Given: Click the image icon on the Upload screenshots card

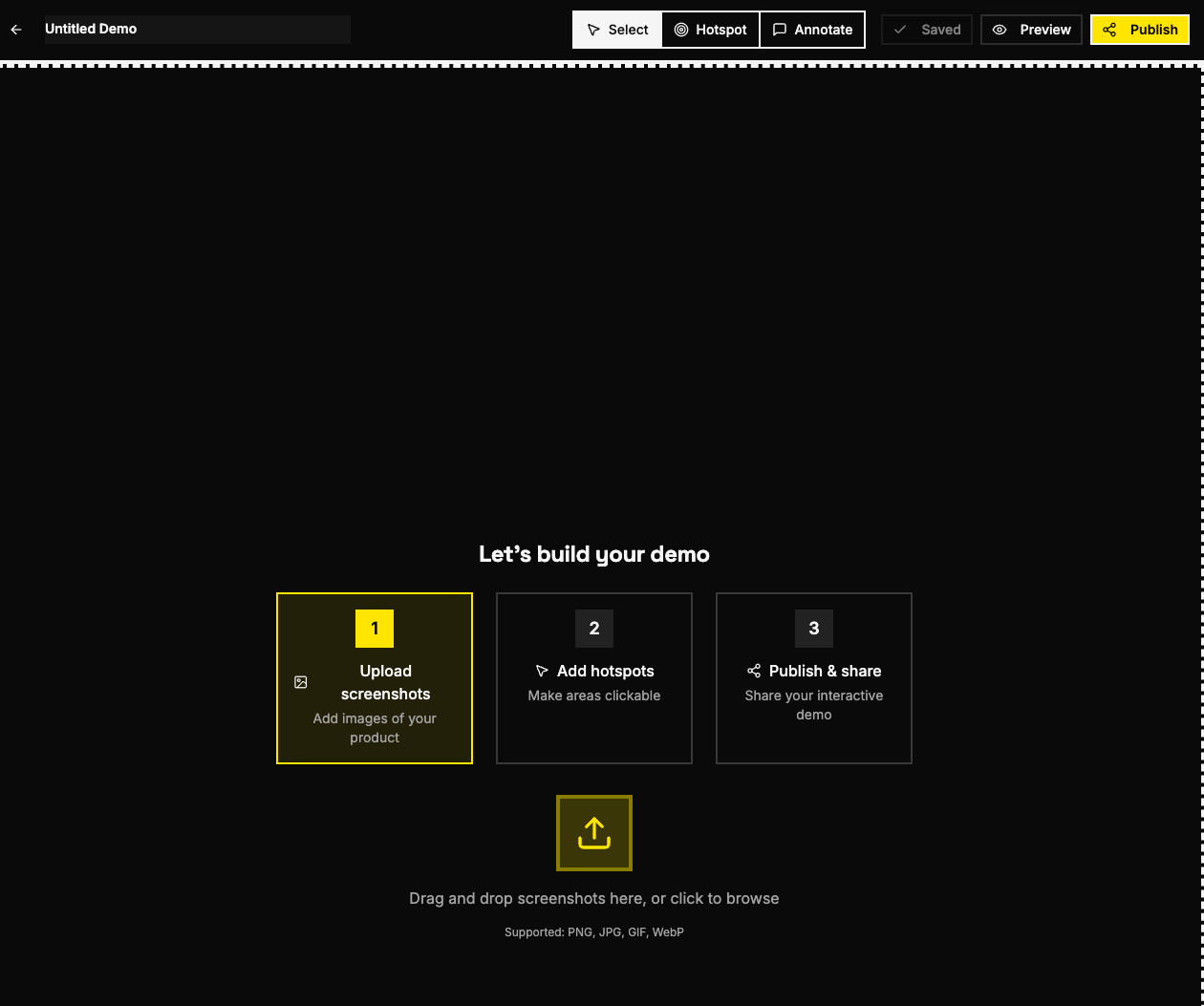Looking at the screenshot, I should (x=301, y=682).
